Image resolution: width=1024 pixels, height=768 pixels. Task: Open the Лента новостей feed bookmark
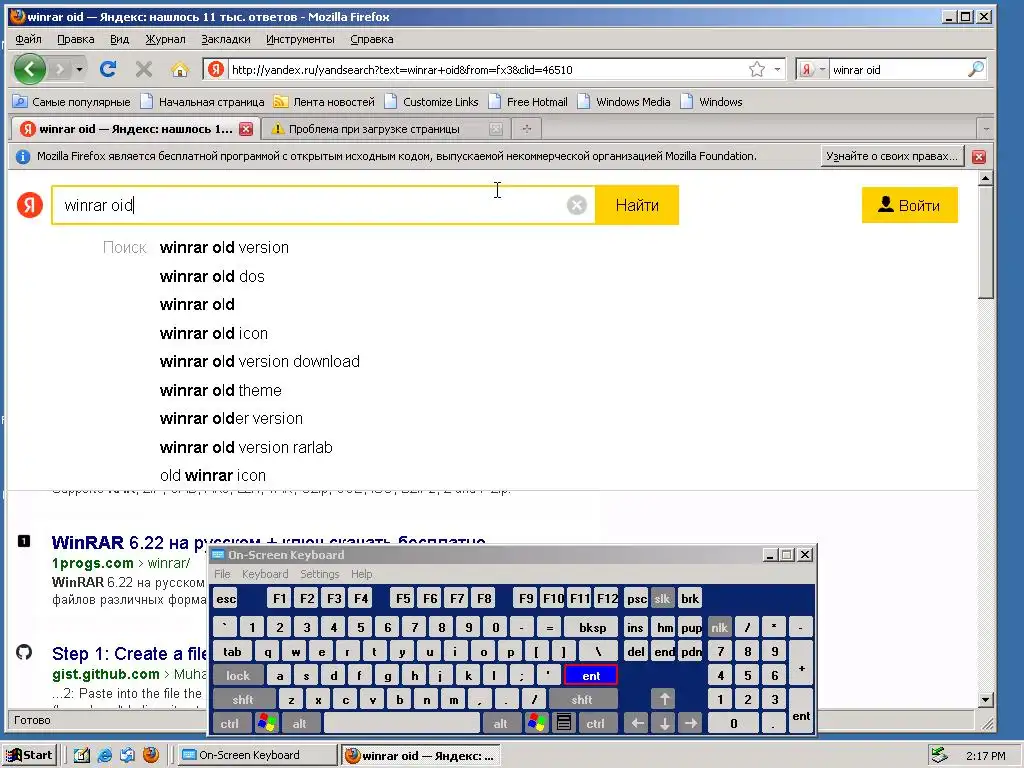(x=325, y=102)
